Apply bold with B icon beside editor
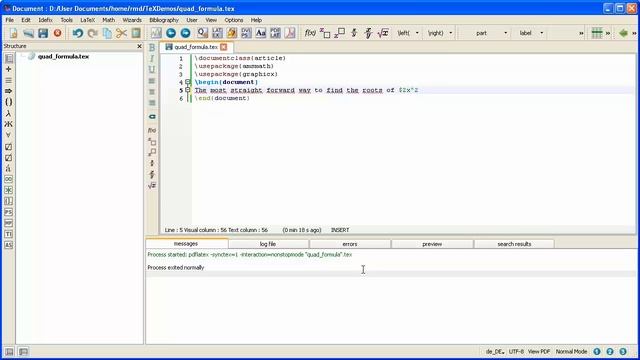This screenshot has height=360, width=640. coord(152,48)
